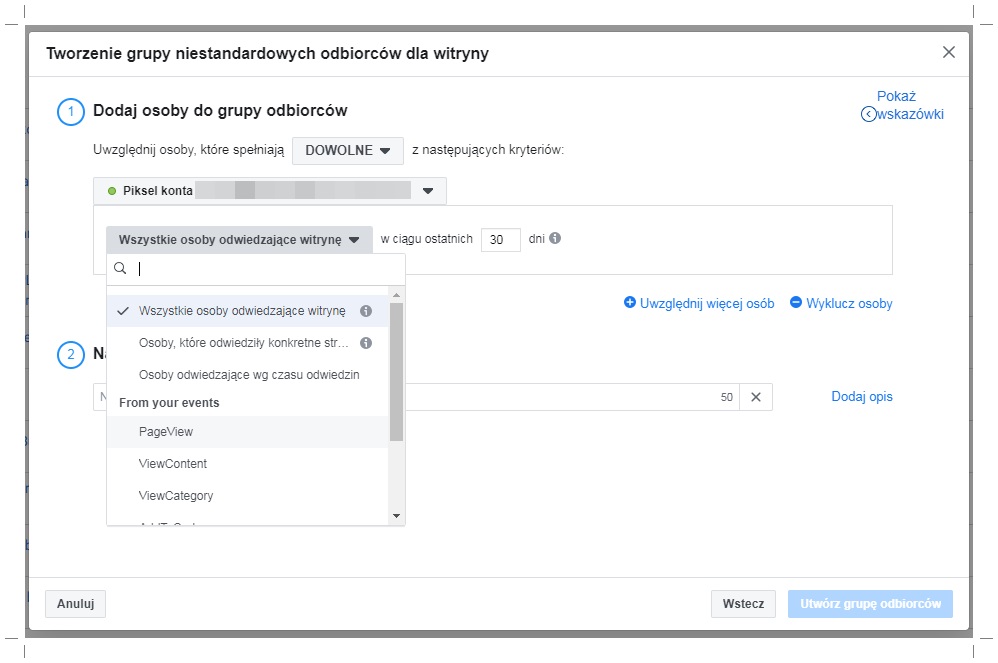Click the audience name input field
998x663 pixels.
416,397
